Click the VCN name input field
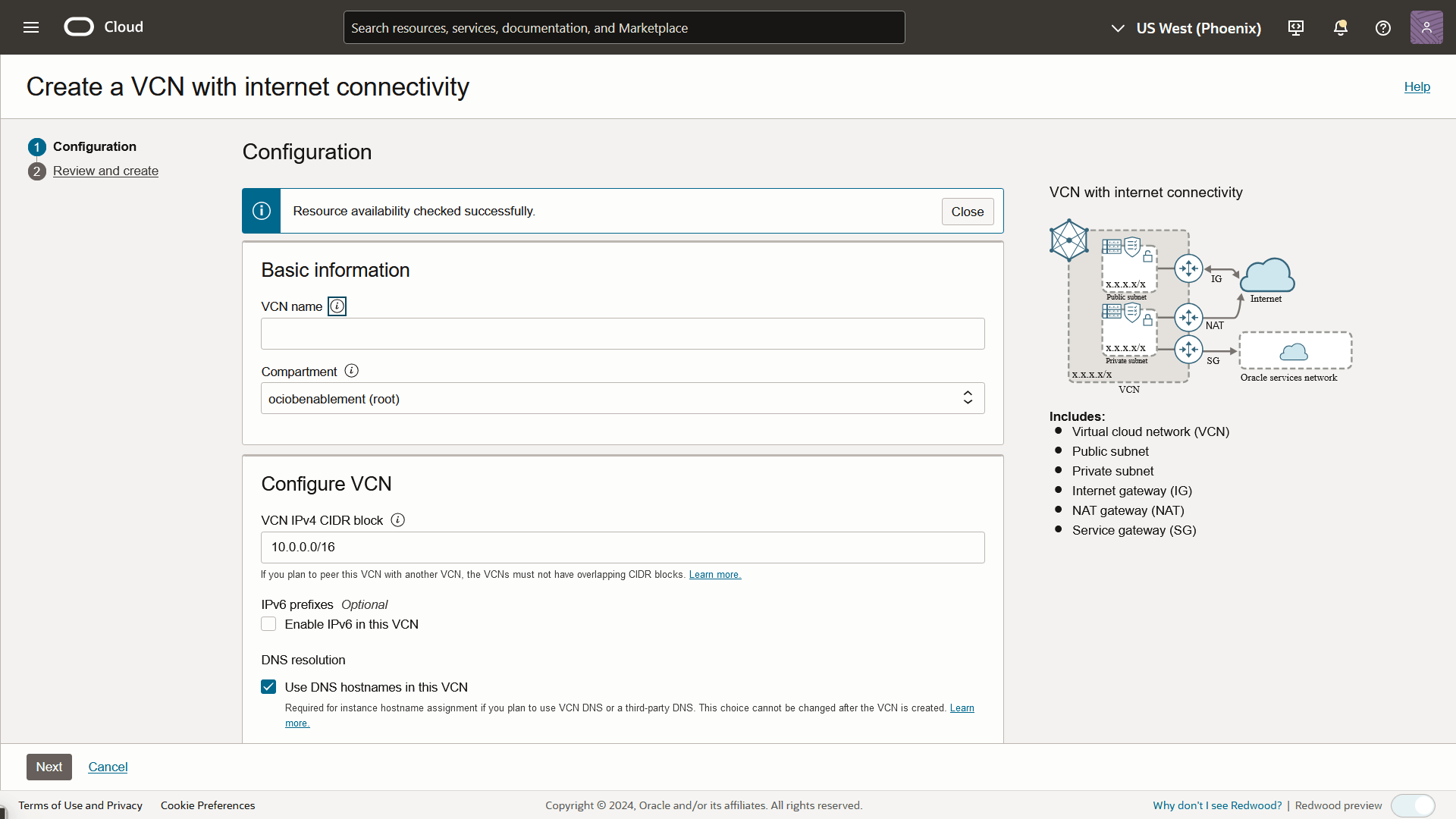Image resolution: width=1456 pixels, height=819 pixels. (622, 334)
